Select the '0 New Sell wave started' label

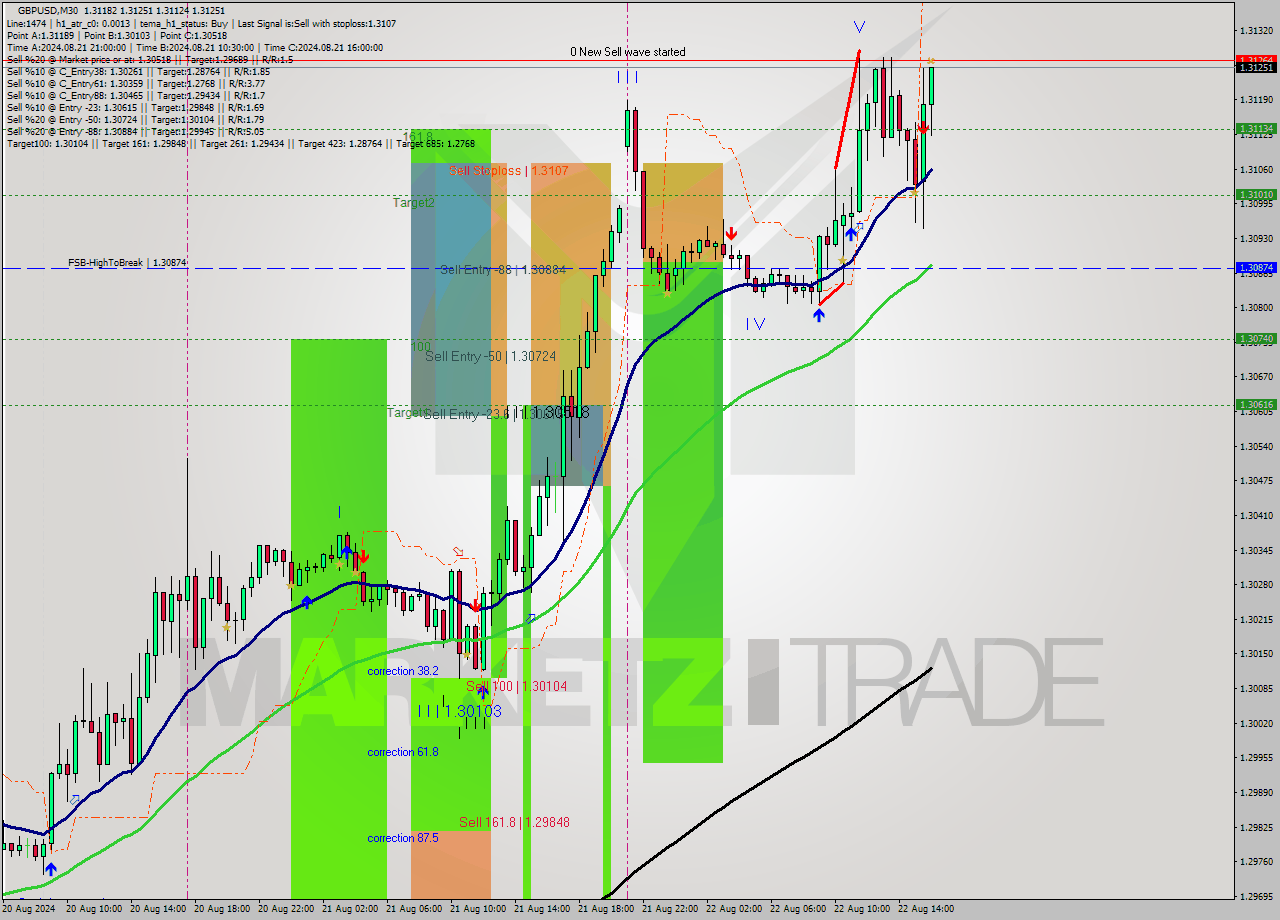(628, 52)
